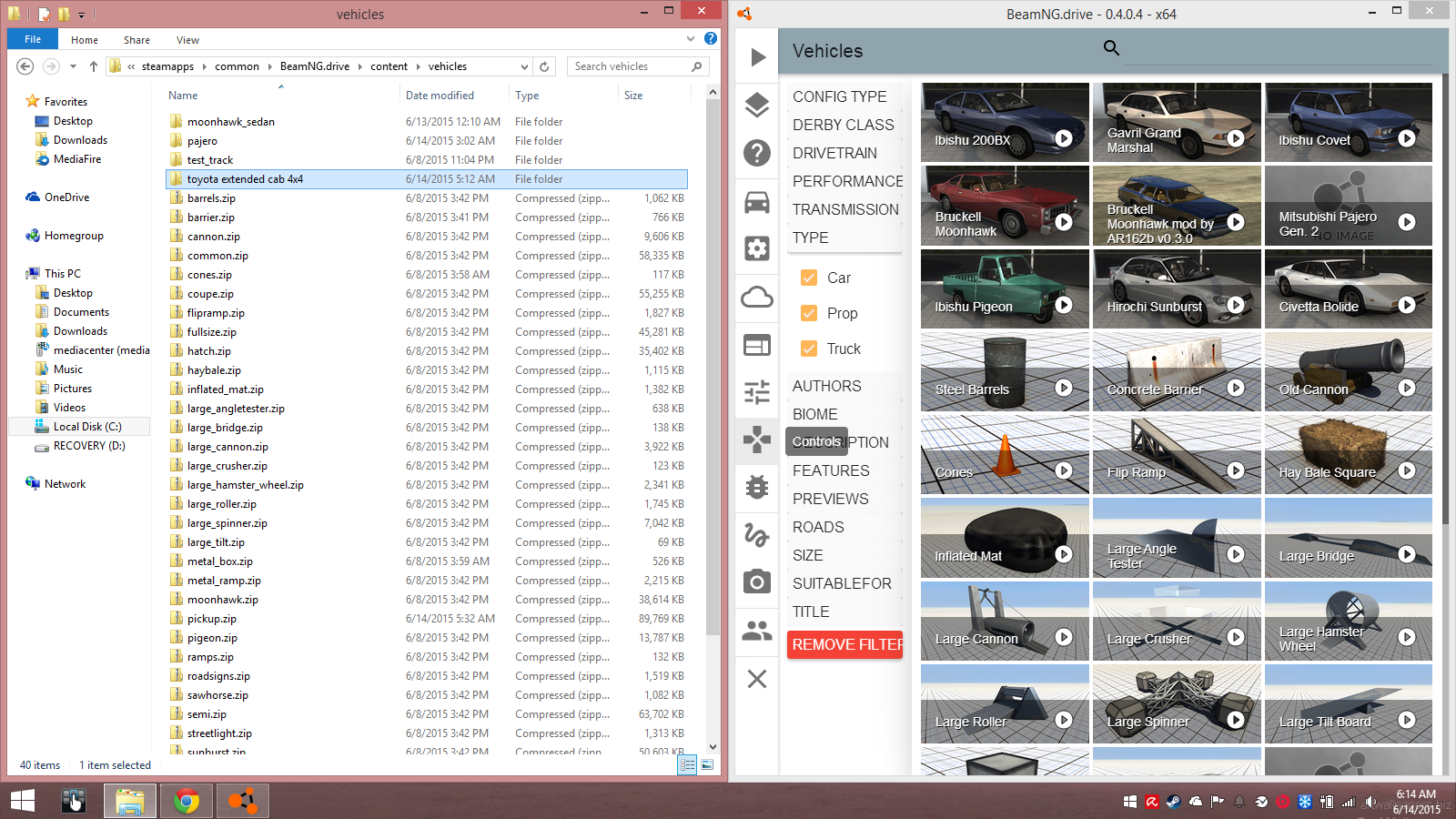Expand the AUTHORS filter

[844, 386]
